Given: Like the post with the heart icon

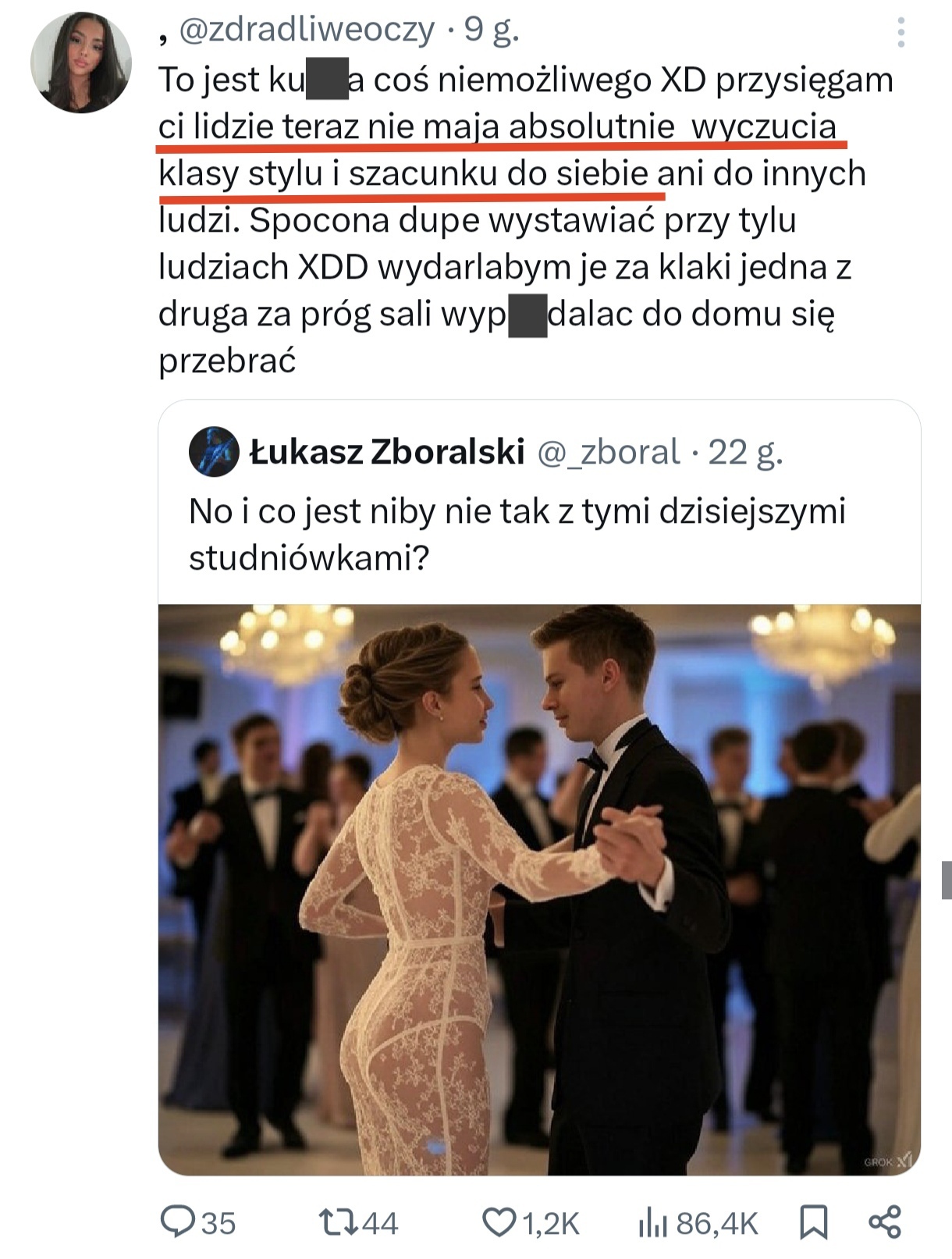Looking at the screenshot, I should click(499, 1222).
